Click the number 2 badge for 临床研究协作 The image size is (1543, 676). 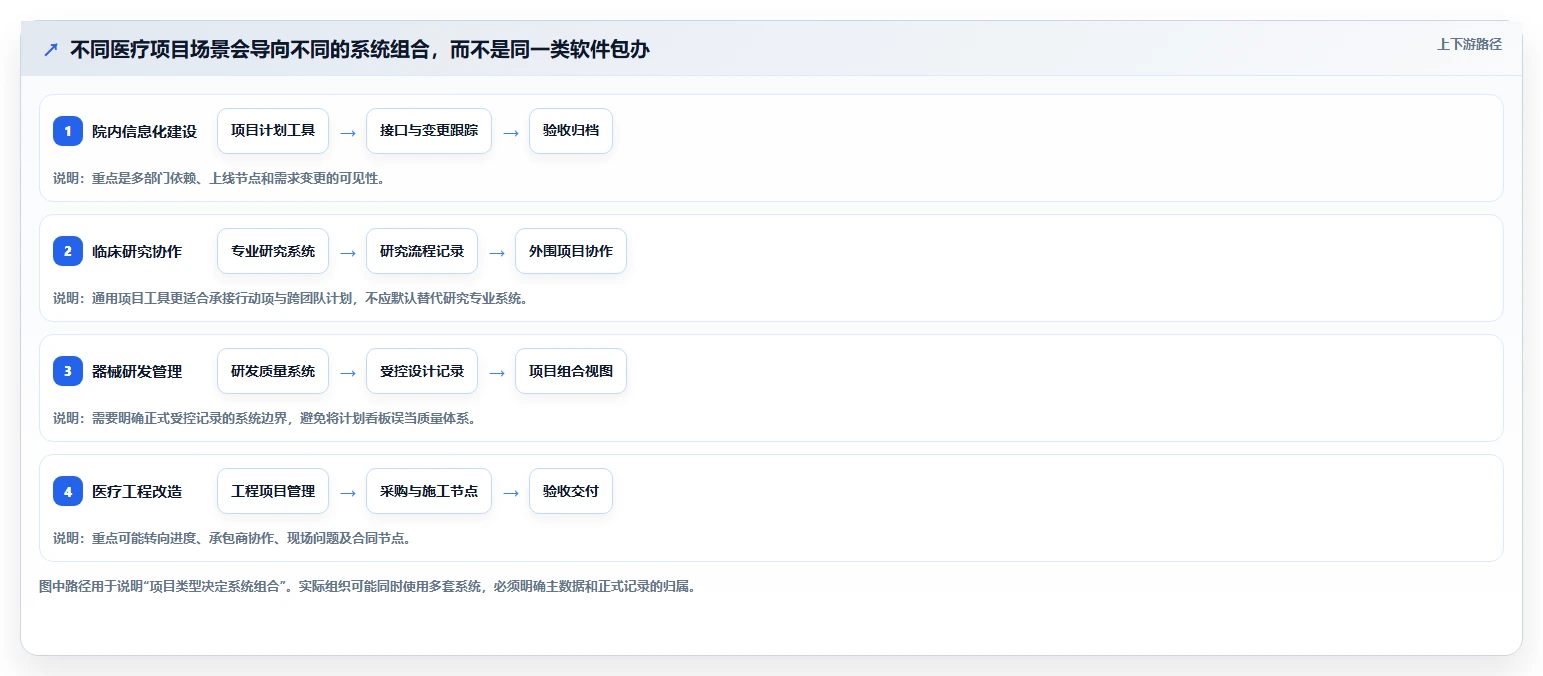click(68, 251)
